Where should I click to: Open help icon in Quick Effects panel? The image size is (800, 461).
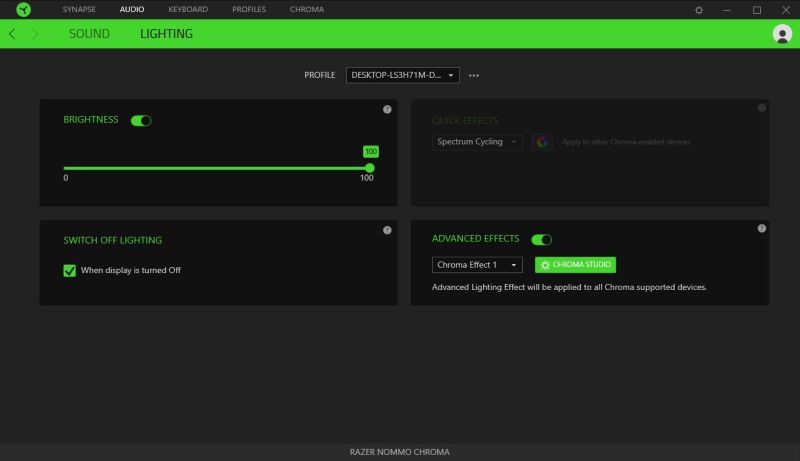pos(762,108)
